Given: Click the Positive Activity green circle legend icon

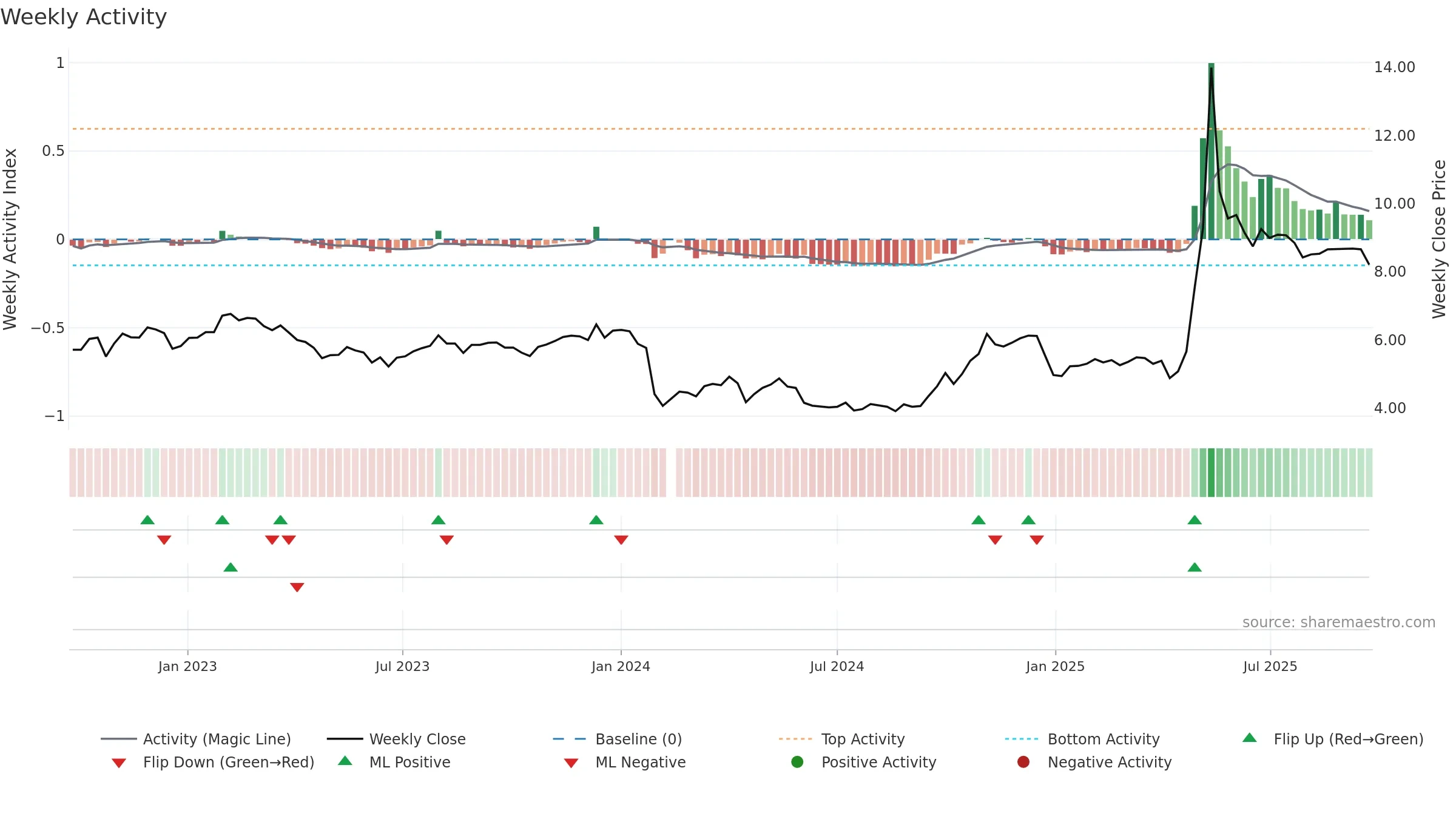Looking at the screenshot, I should (798, 762).
